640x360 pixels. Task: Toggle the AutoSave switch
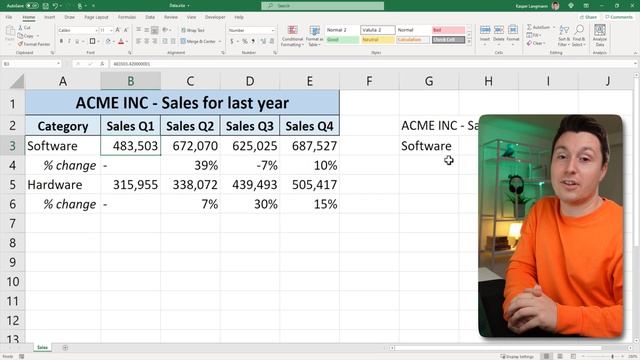[32, 6]
